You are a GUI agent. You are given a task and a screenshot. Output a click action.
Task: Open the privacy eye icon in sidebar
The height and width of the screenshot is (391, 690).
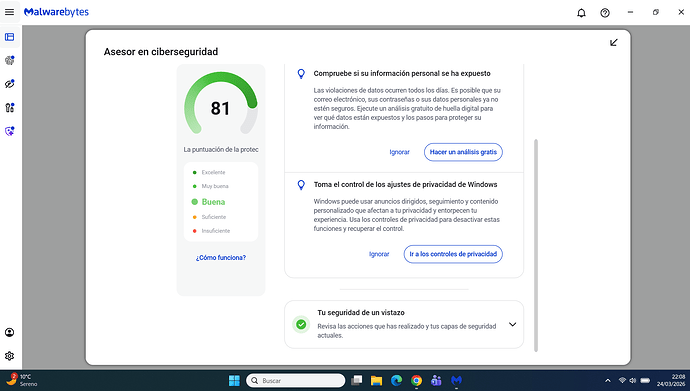click(x=9, y=84)
